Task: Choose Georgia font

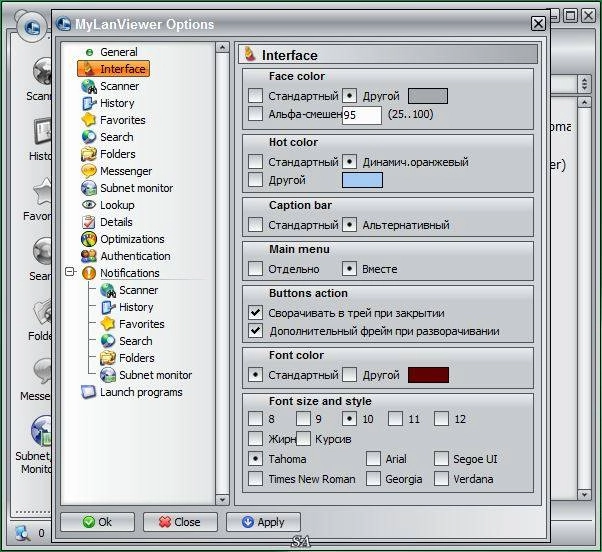Action: pyautogui.click(x=373, y=478)
